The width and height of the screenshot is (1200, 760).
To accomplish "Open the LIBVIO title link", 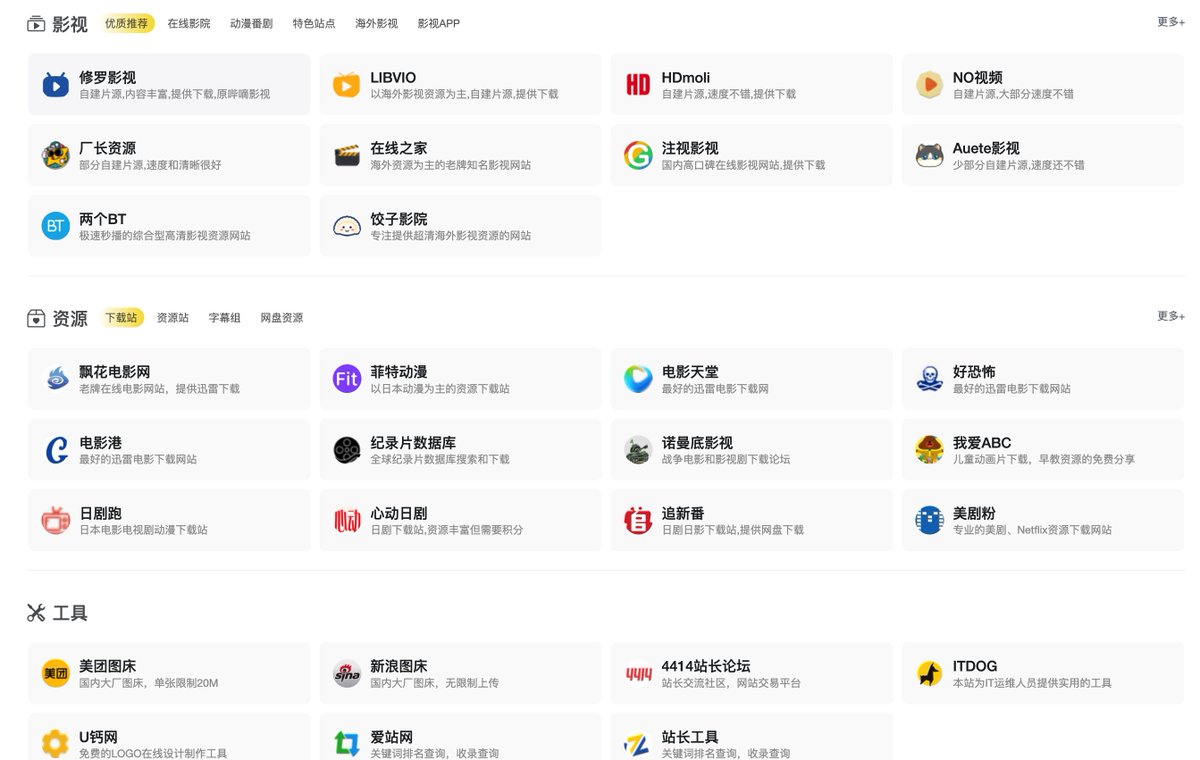I will [x=393, y=77].
